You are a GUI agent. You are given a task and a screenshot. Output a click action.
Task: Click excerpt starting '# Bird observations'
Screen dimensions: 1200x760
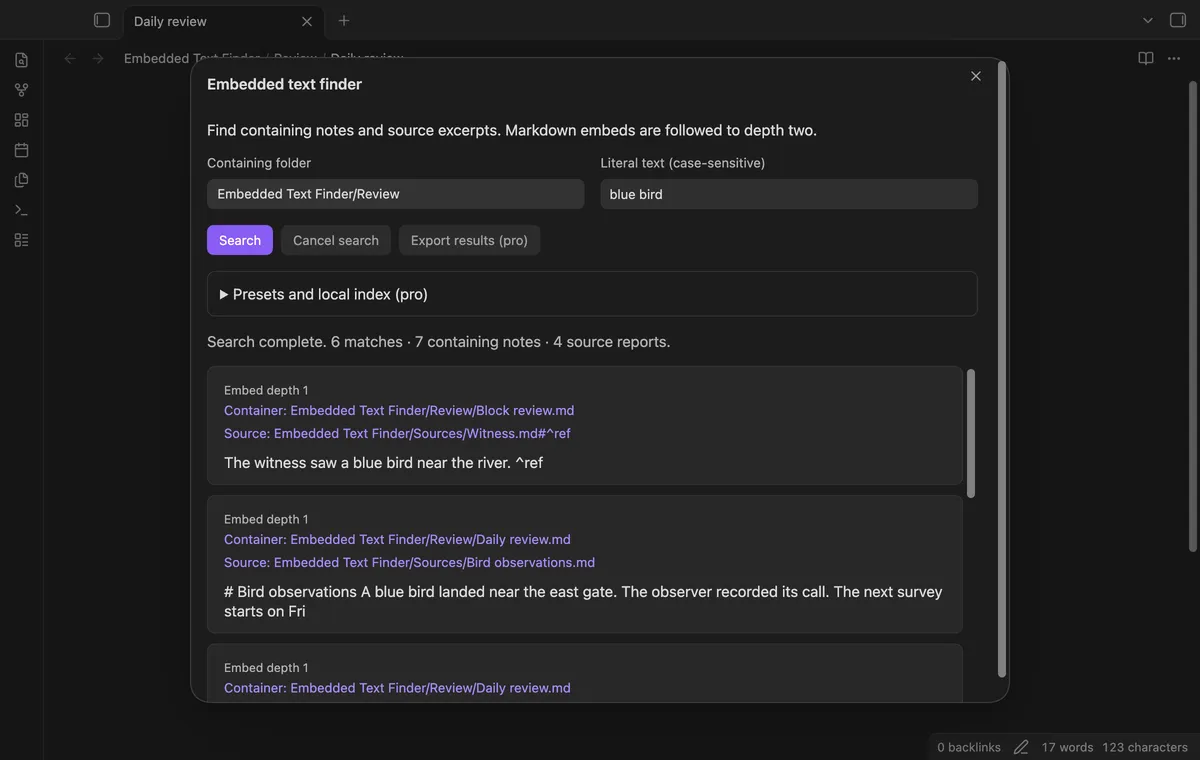583,601
